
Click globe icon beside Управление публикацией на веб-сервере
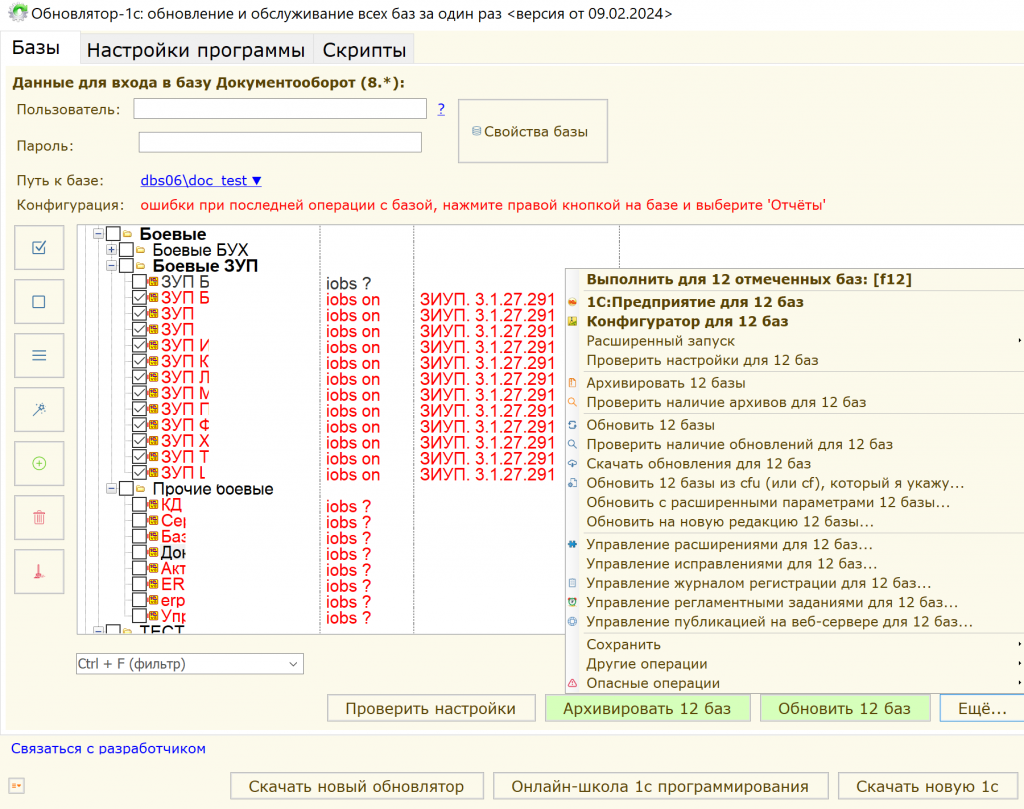click(573, 622)
